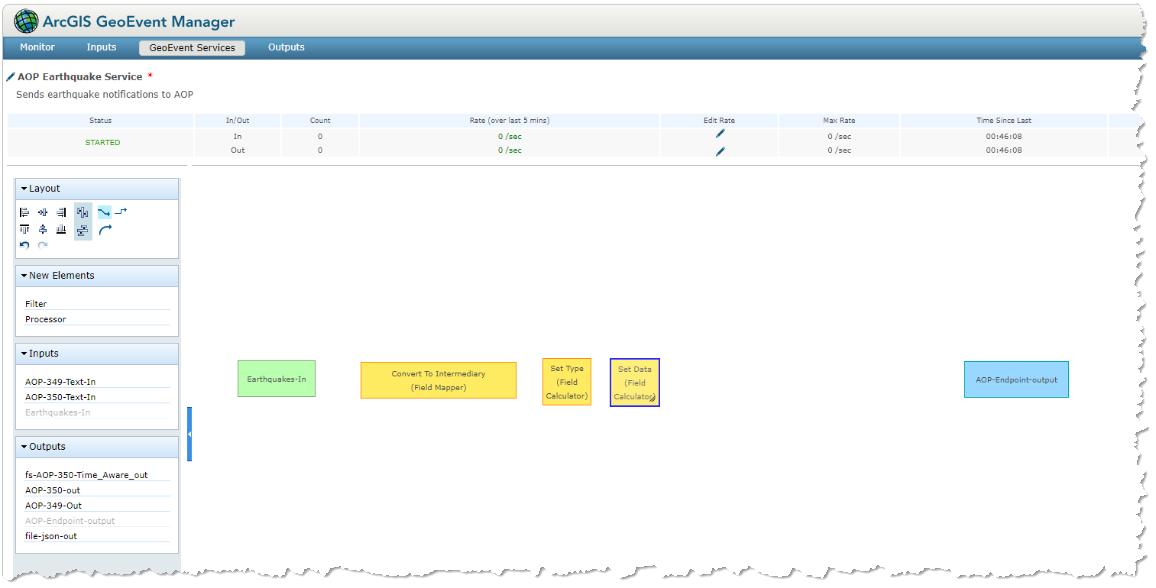Select the Set Data Field Calculator node
This screenshot has width=1156, height=588.
[635, 382]
